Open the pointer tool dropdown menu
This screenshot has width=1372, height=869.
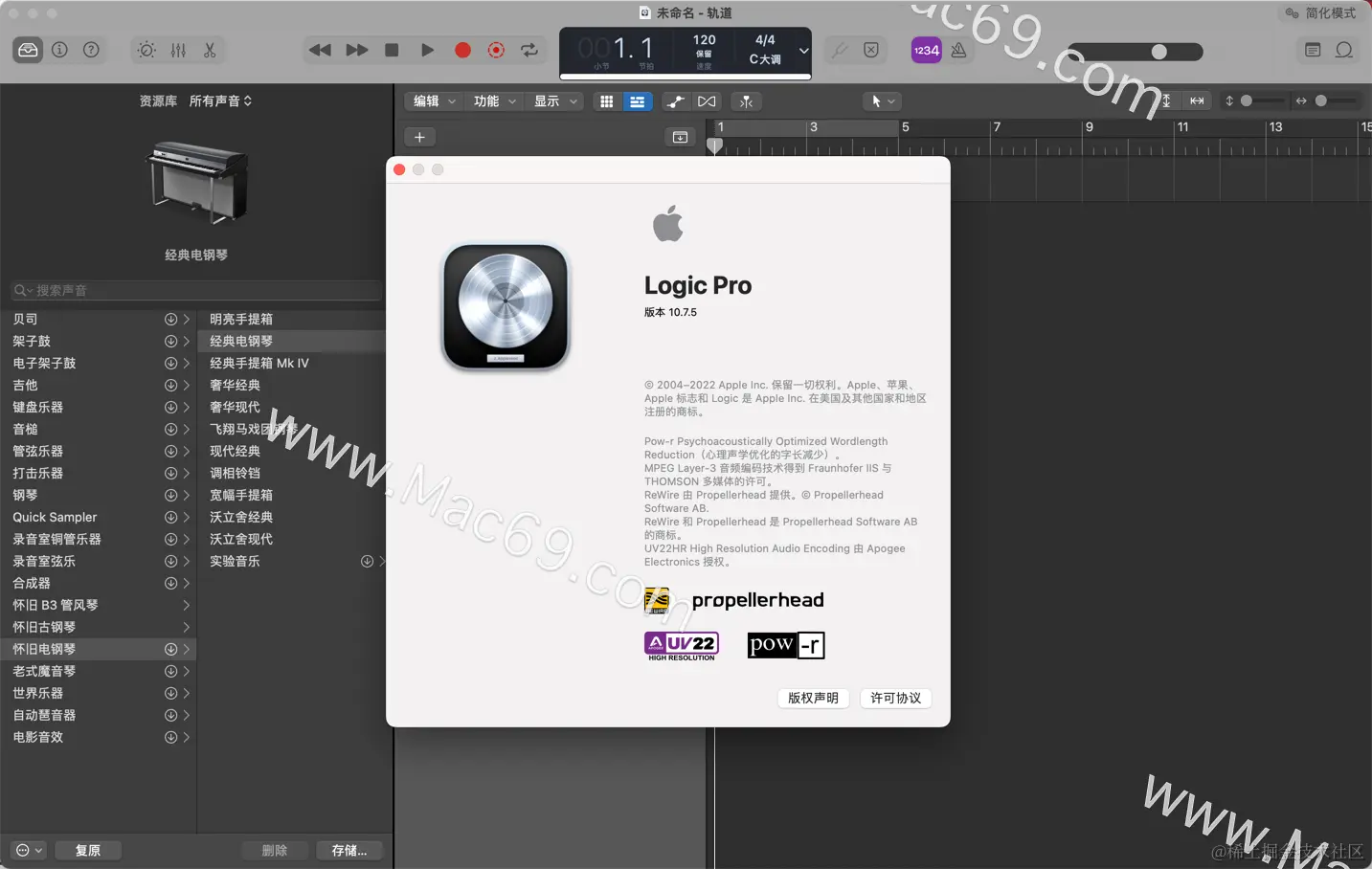click(x=883, y=101)
